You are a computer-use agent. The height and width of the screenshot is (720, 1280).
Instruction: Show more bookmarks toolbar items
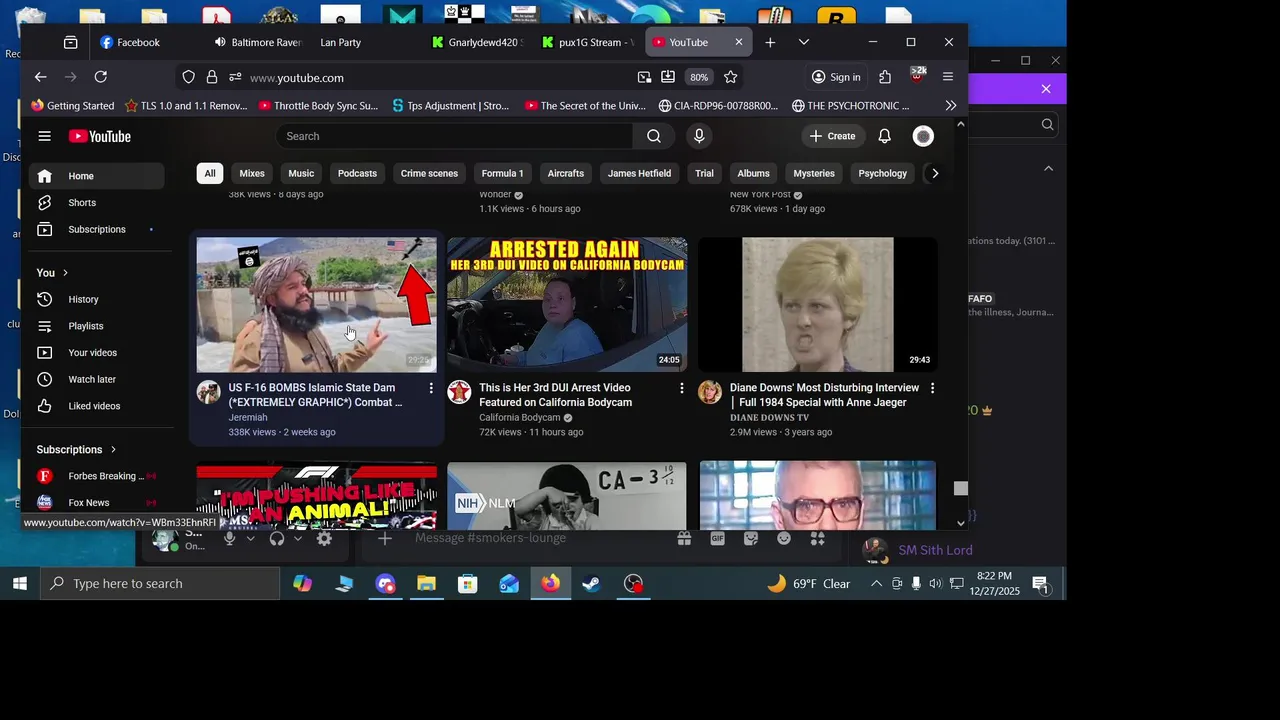pos(950,105)
